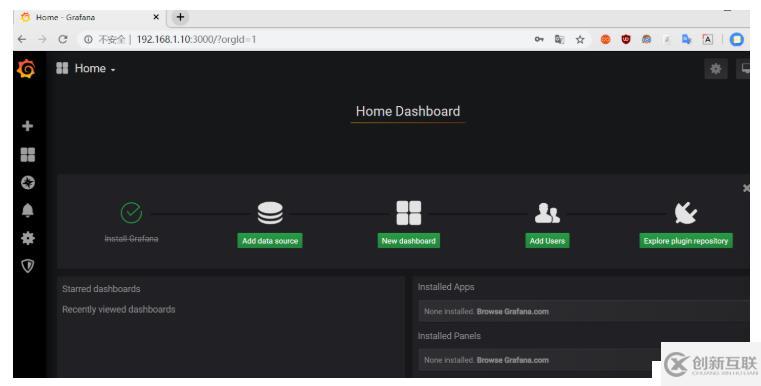Image resolution: width=761 pixels, height=386 pixels.
Task: Click the cycle view mode monitor icon
Action: click(744, 69)
